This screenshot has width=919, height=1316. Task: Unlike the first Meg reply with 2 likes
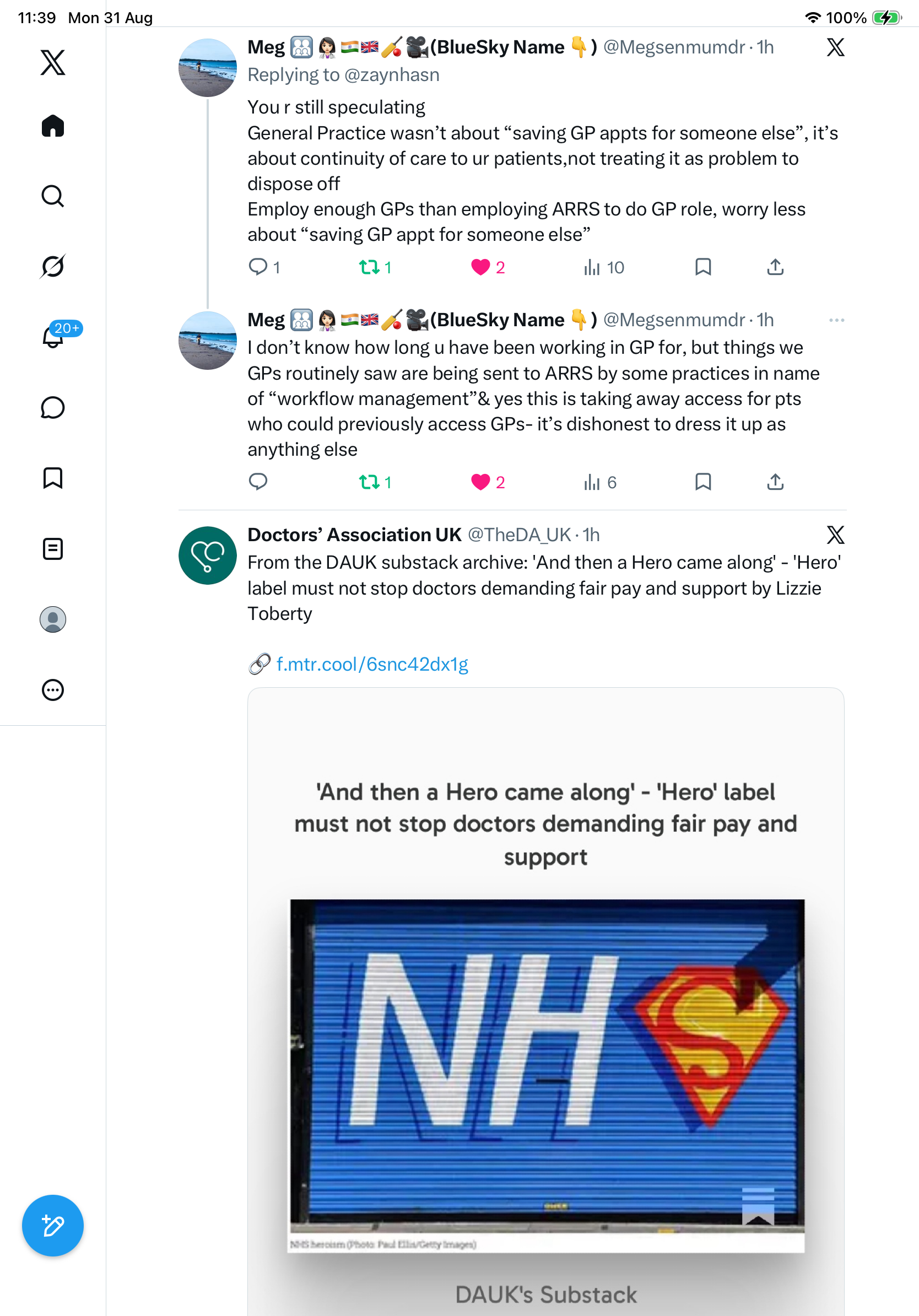488,267
